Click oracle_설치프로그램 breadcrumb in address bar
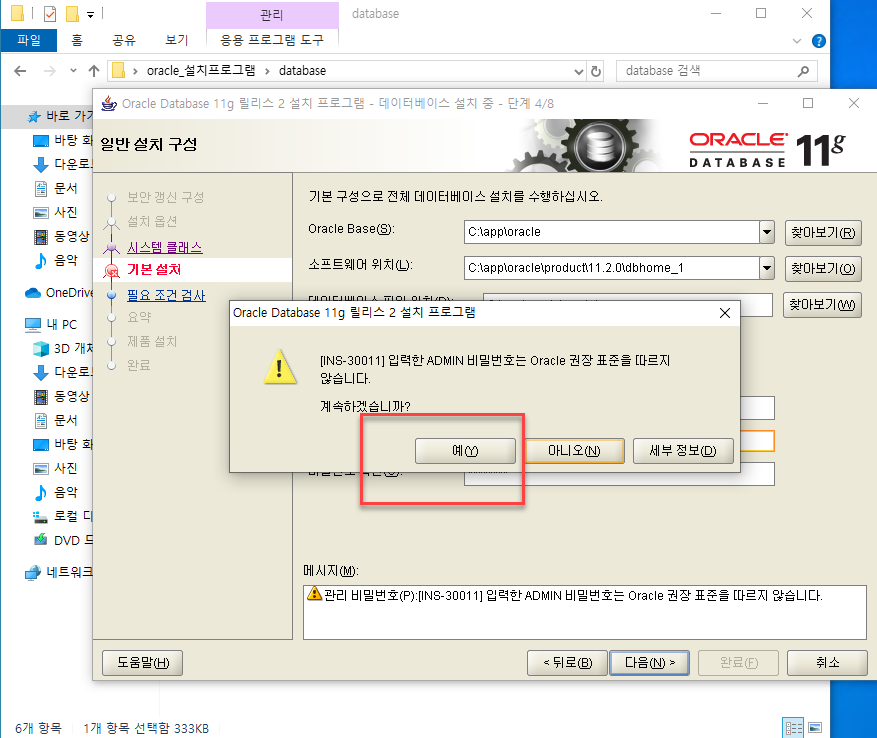 [x=201, y=70]
